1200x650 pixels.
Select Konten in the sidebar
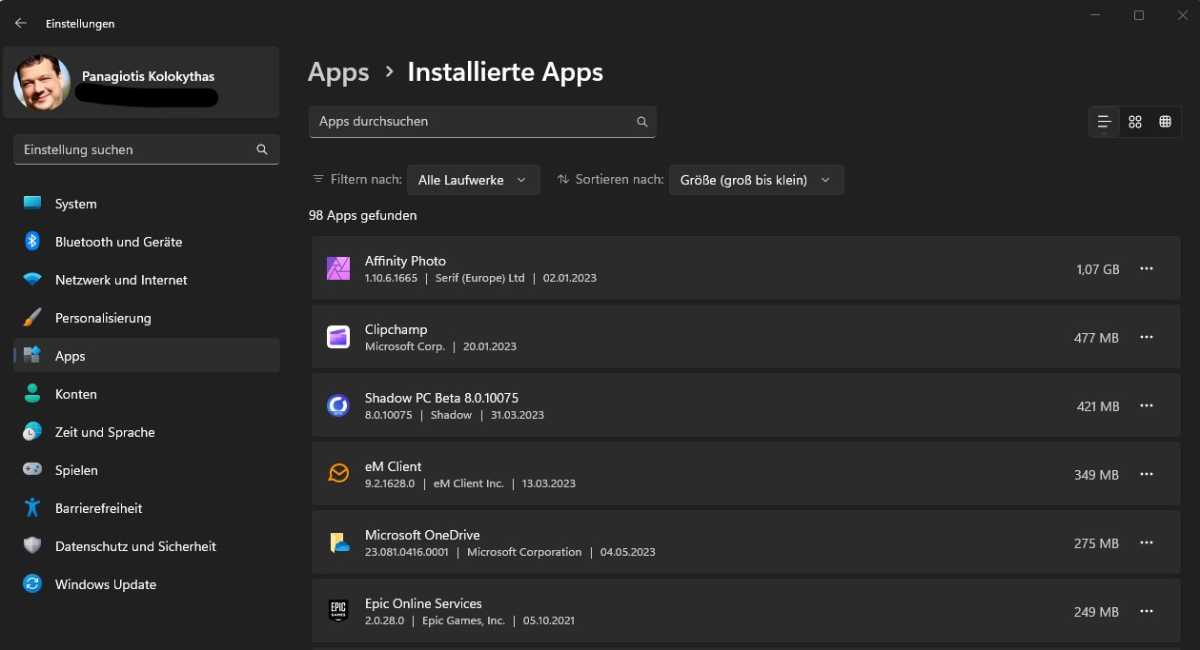point(146,393)
